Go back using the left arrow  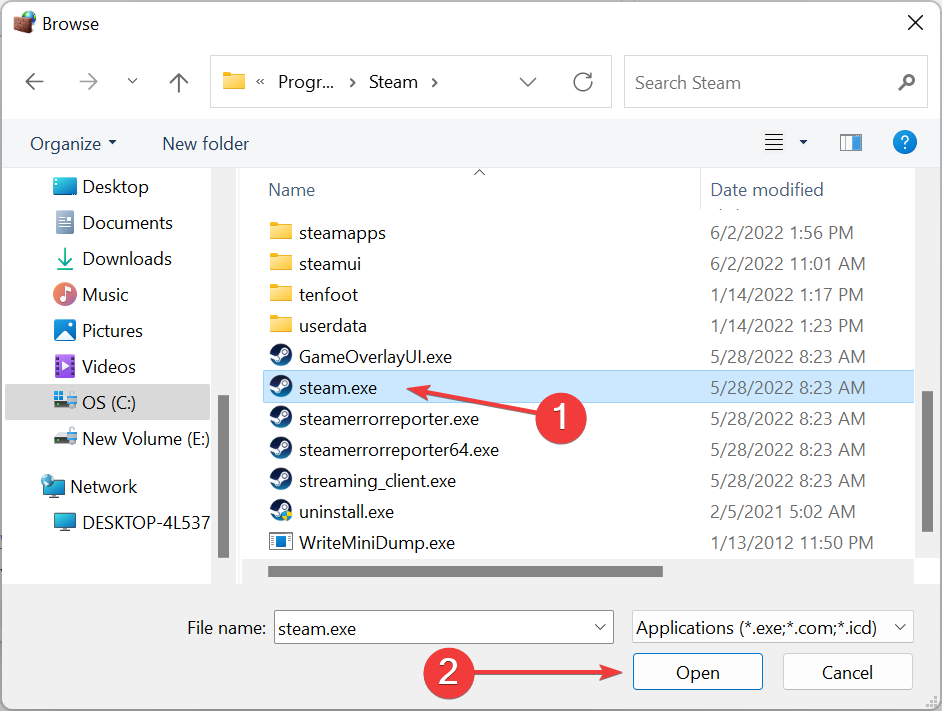click(34, 82)
